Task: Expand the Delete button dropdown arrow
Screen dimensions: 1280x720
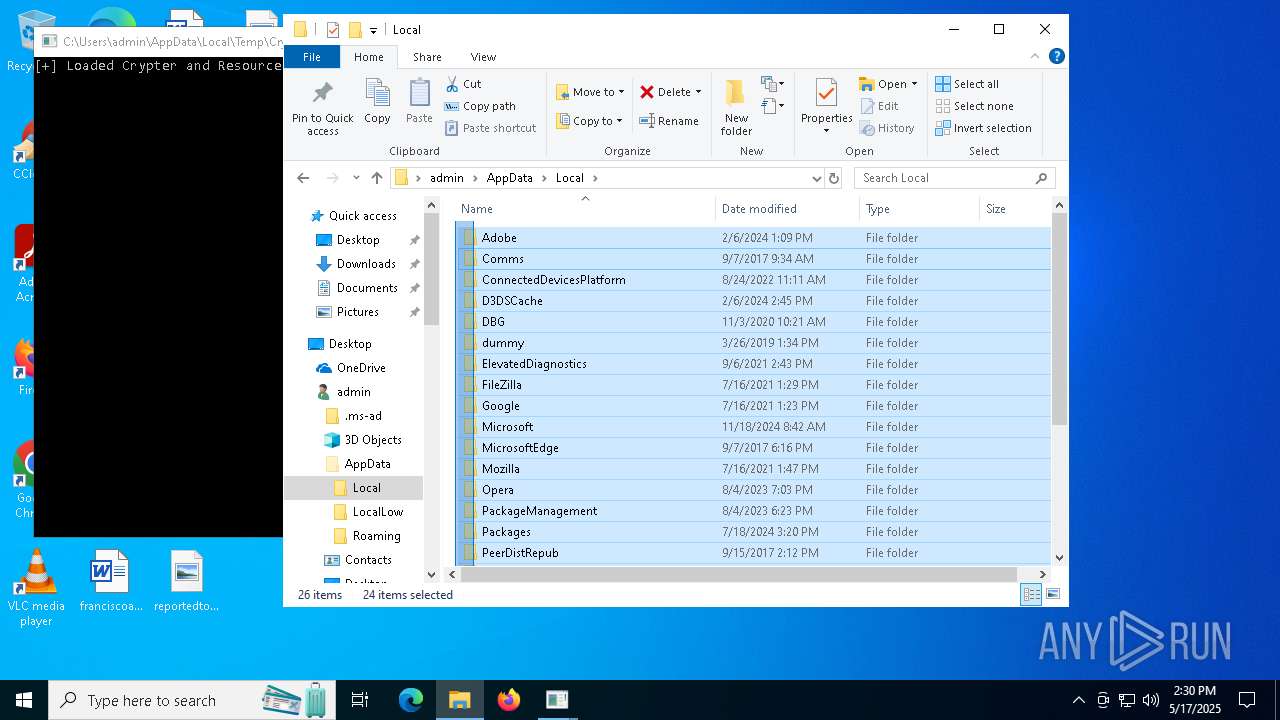Action: point(698,92)
